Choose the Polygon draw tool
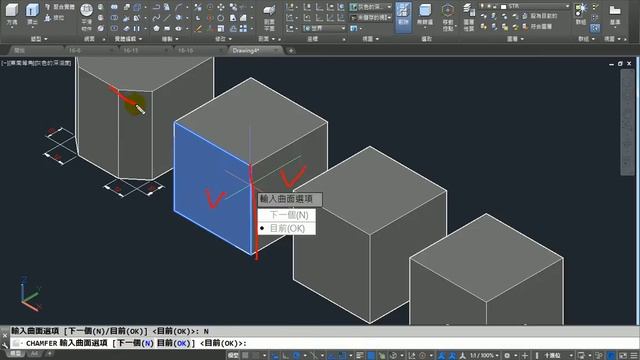This screenshot has height=360, width=640. (x=157, y=29)
